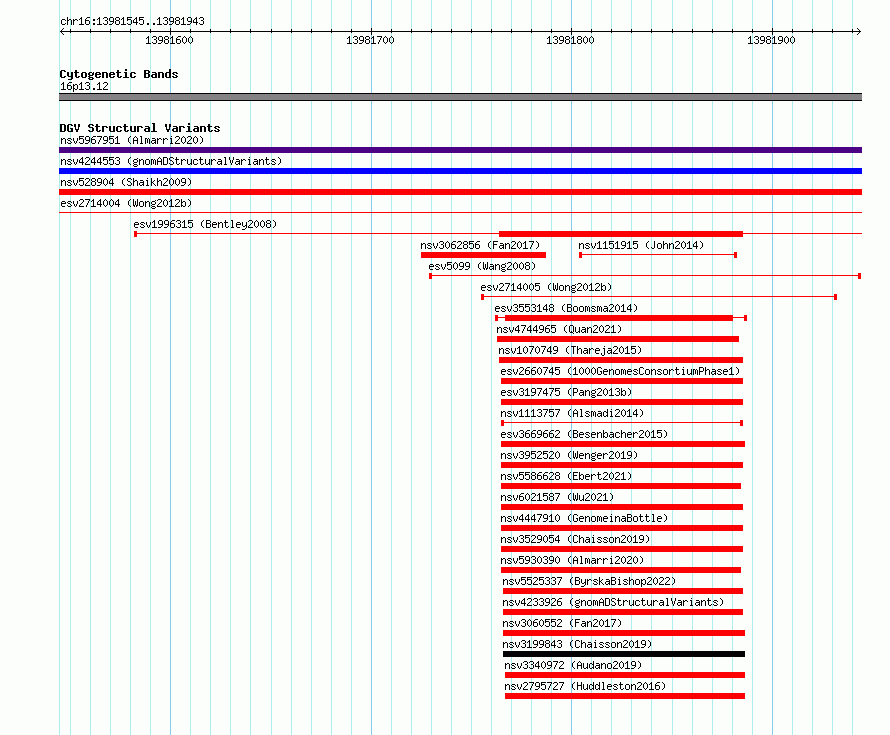Select the thin esv5099 Wang2008 variant line
Screen dimensions: 890x735
point(645,276)
